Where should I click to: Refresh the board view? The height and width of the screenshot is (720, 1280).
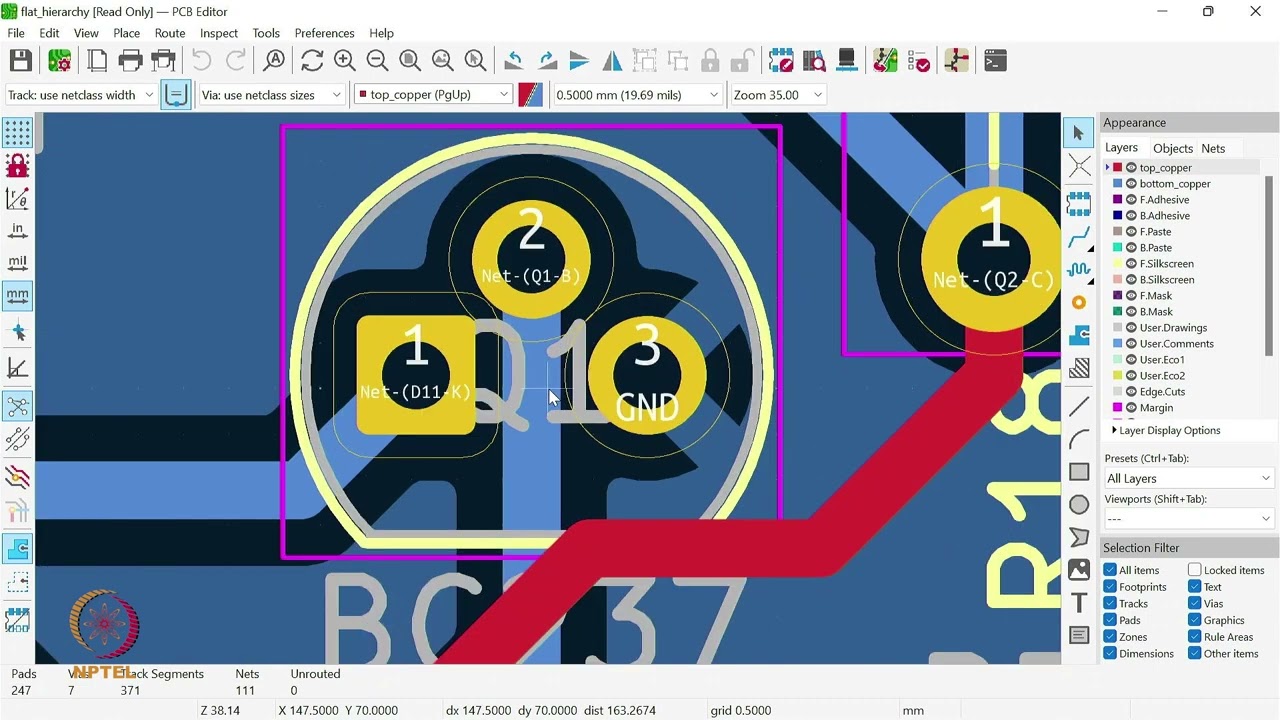coord(312,61)
